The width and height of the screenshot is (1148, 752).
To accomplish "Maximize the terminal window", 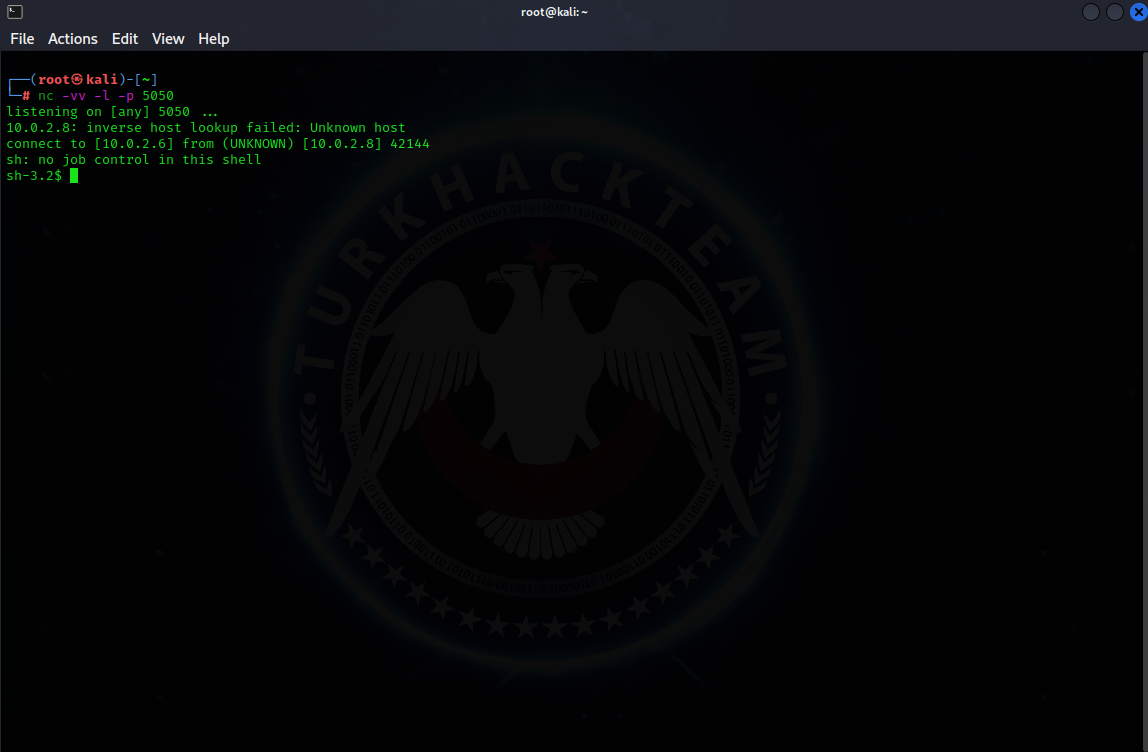I will click(x=1114, y=12).
